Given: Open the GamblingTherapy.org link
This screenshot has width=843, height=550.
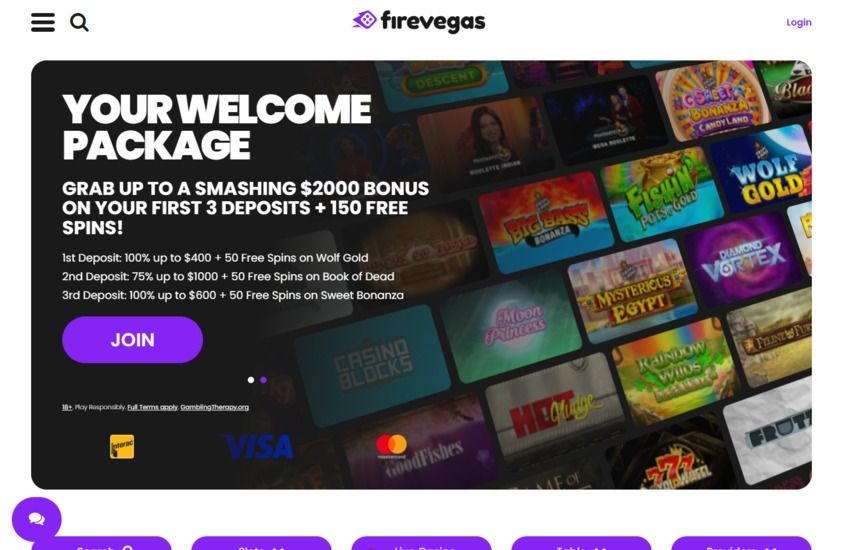Looking at the screenshot, I should 215,407.
